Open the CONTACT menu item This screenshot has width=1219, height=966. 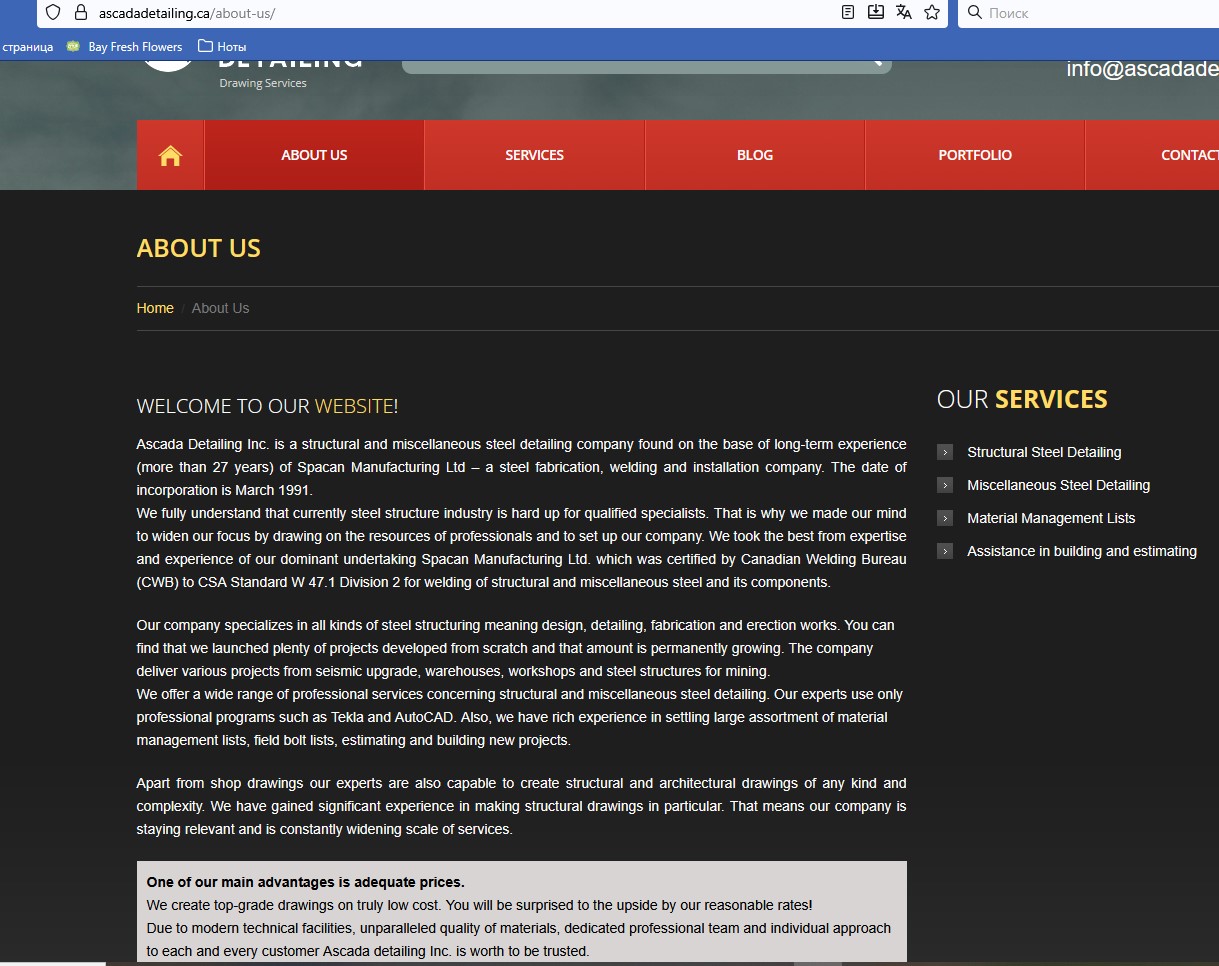click(1152, 155)
